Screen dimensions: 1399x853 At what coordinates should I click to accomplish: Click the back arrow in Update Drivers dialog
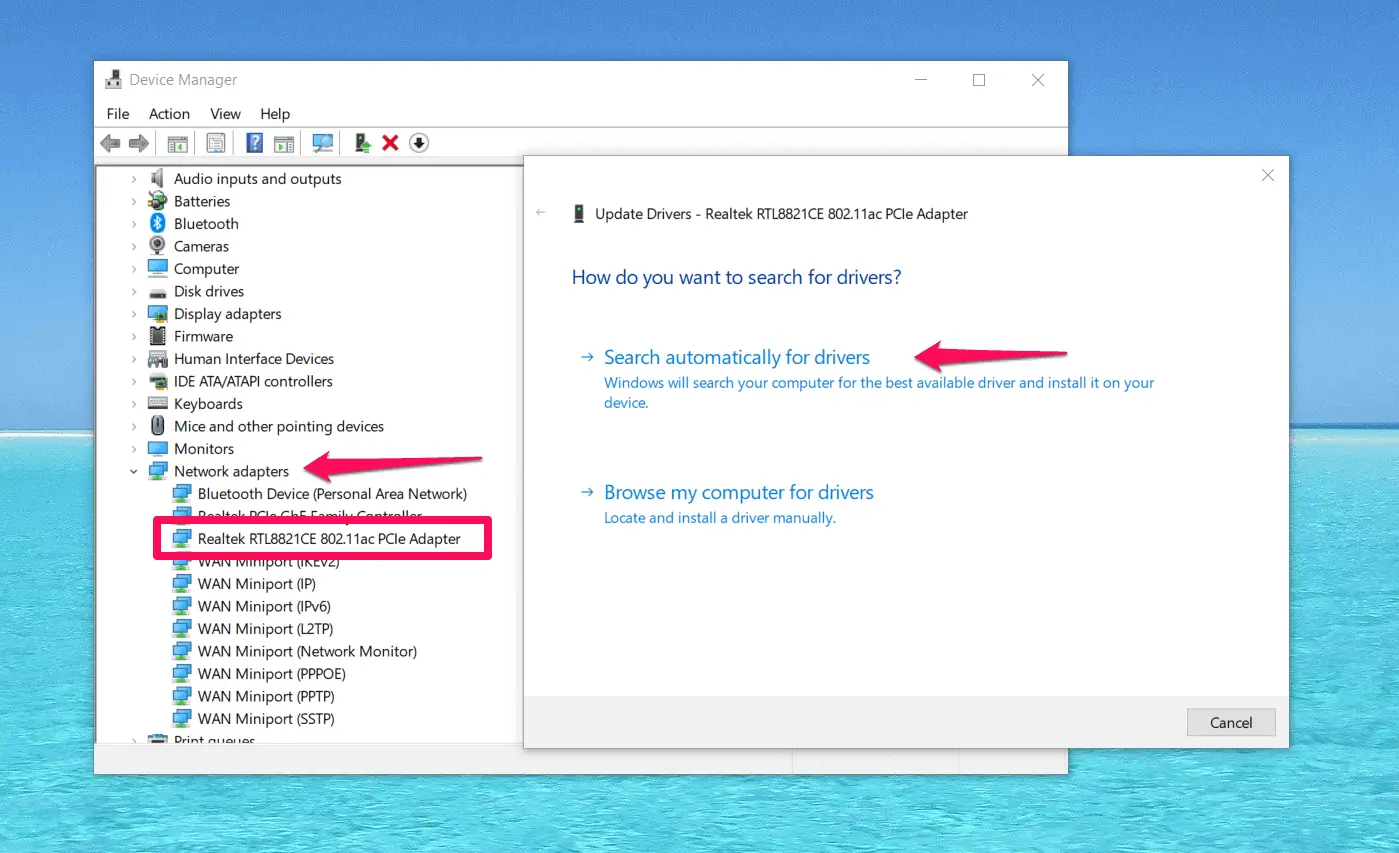tap(541, 213)
